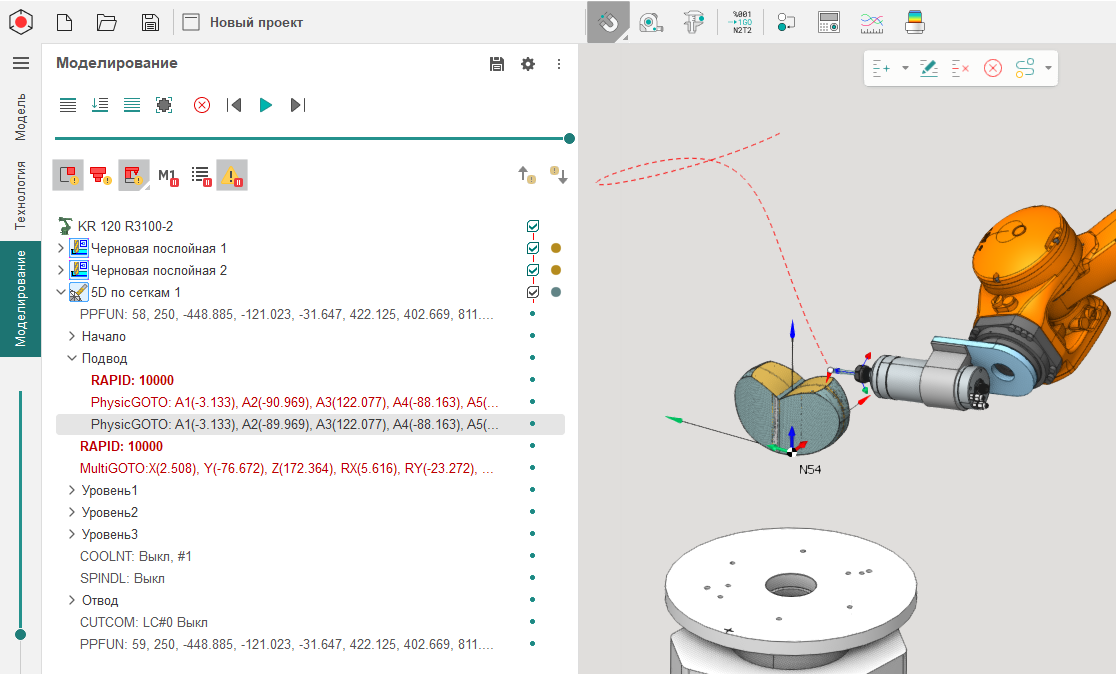Switch to the Модель side tab
Viewport: 1116px width, 674px height.
point(20,117)
